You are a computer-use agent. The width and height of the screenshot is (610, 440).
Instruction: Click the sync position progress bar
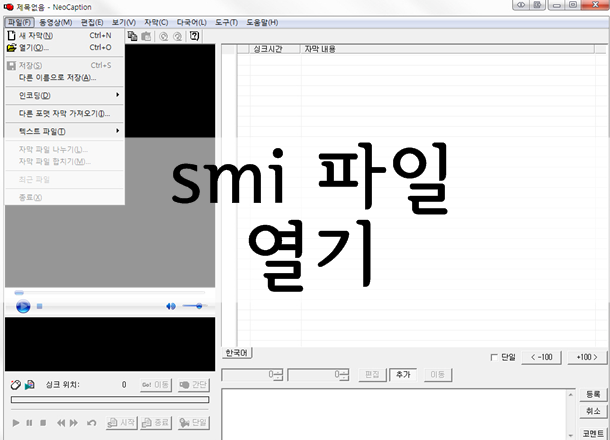pyautogui.click(x=110, y=400)
